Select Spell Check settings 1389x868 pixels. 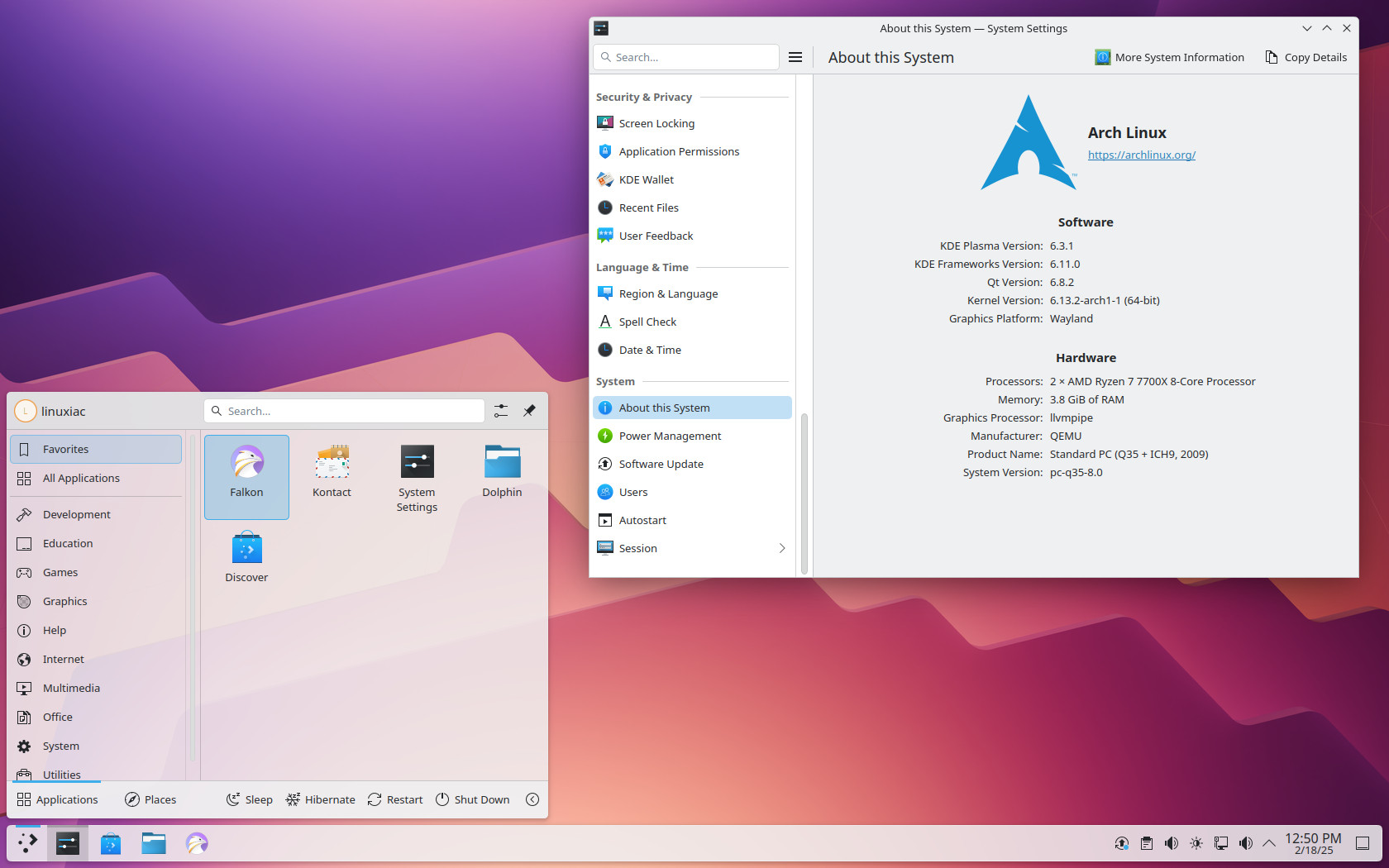point(692,322)
